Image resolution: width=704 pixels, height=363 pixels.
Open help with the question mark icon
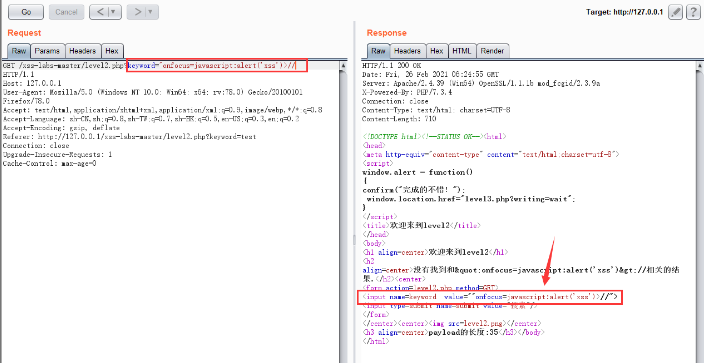pos(692,12)
